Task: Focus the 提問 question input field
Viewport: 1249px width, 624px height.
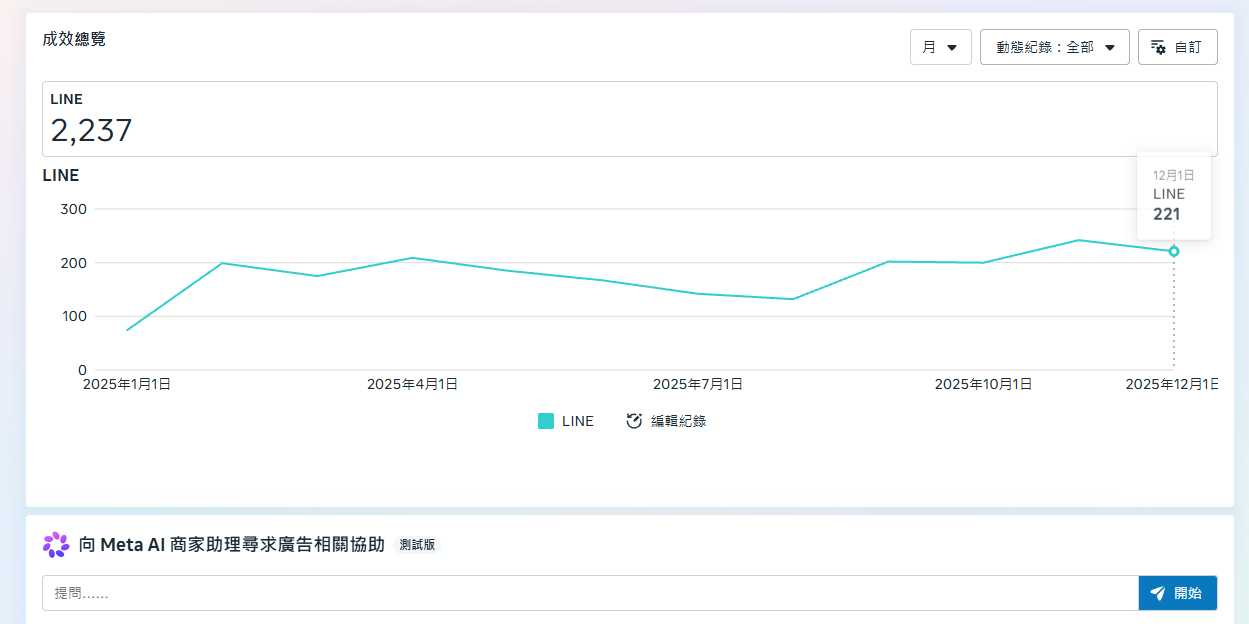Action: [590, 593]
